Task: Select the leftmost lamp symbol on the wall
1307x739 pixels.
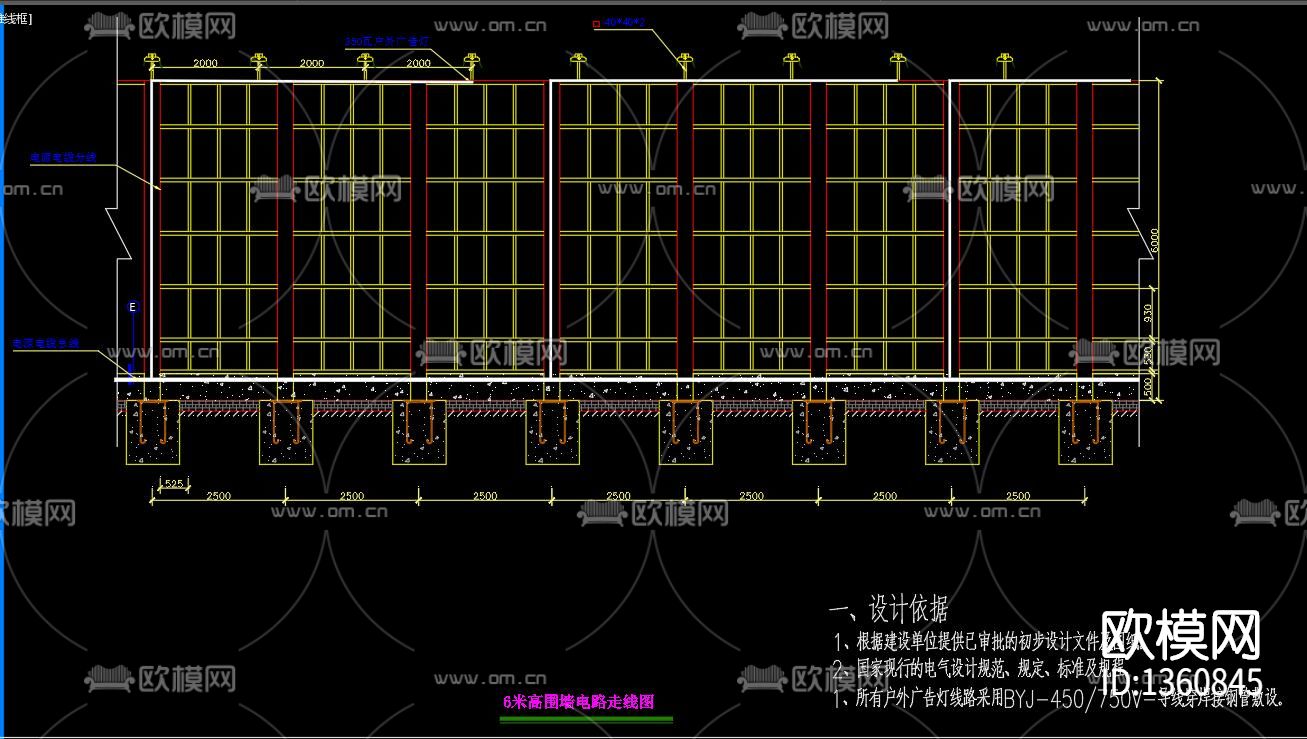Action: (152, 60)
